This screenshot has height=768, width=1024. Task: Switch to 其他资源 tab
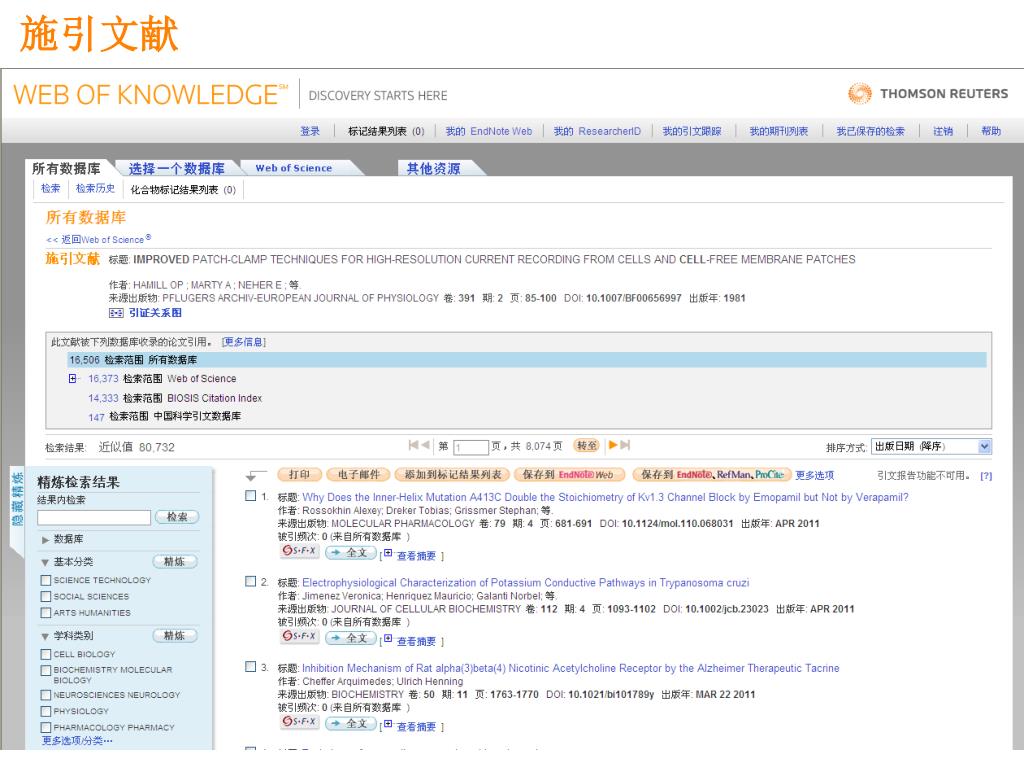click(434, 168)
